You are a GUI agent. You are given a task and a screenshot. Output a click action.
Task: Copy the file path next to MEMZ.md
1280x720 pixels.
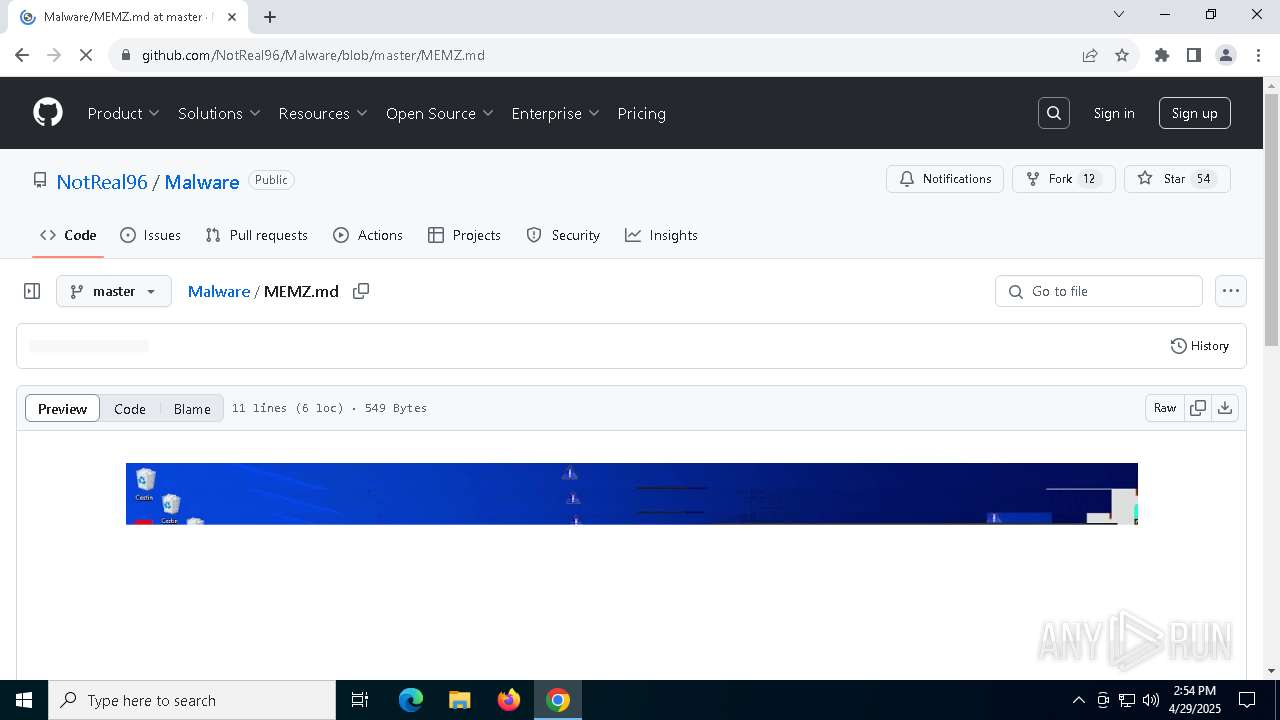pyautogui.click(x=361, y=291)
